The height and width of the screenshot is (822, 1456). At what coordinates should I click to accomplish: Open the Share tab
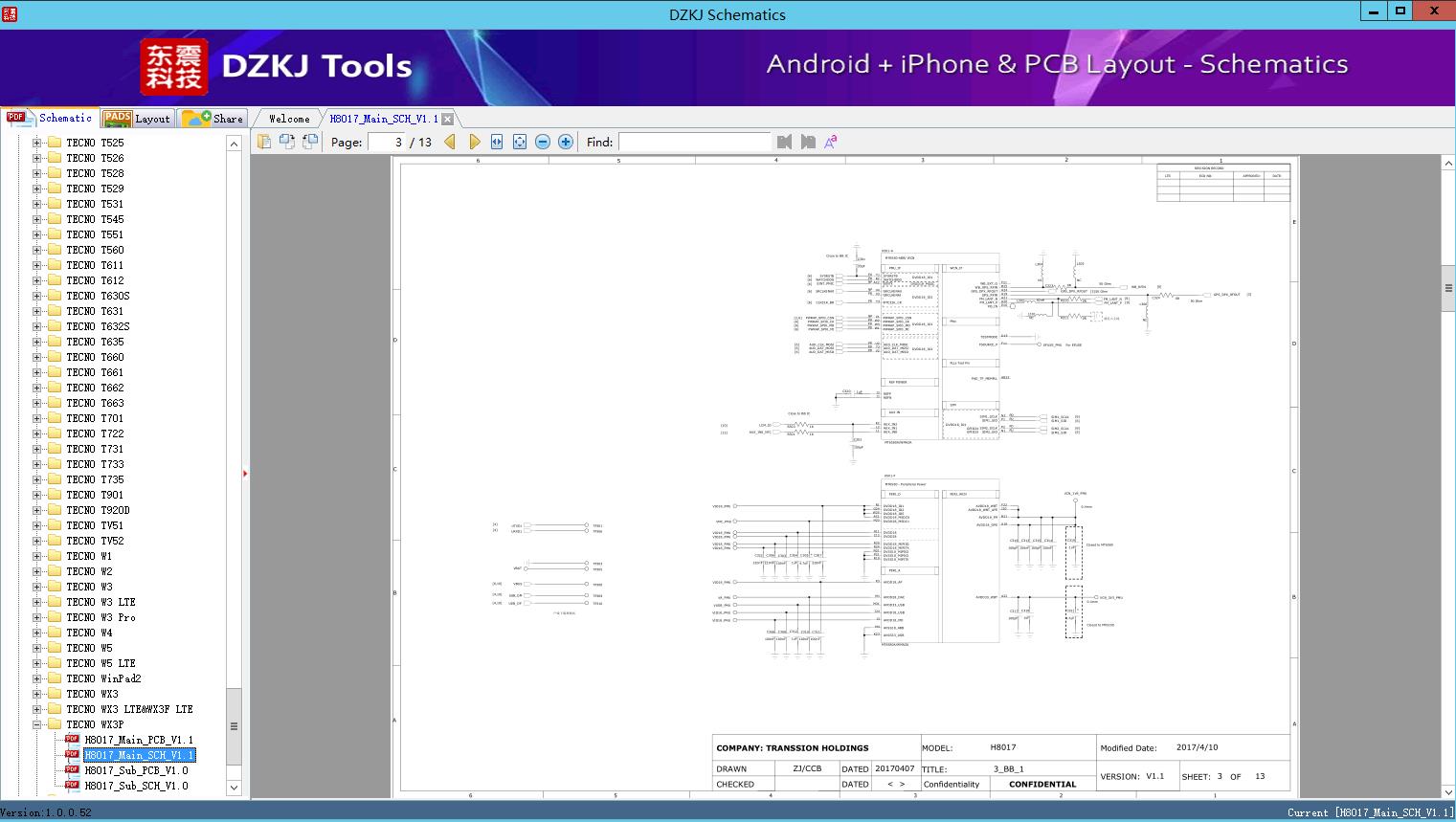[x=213, y=119]
